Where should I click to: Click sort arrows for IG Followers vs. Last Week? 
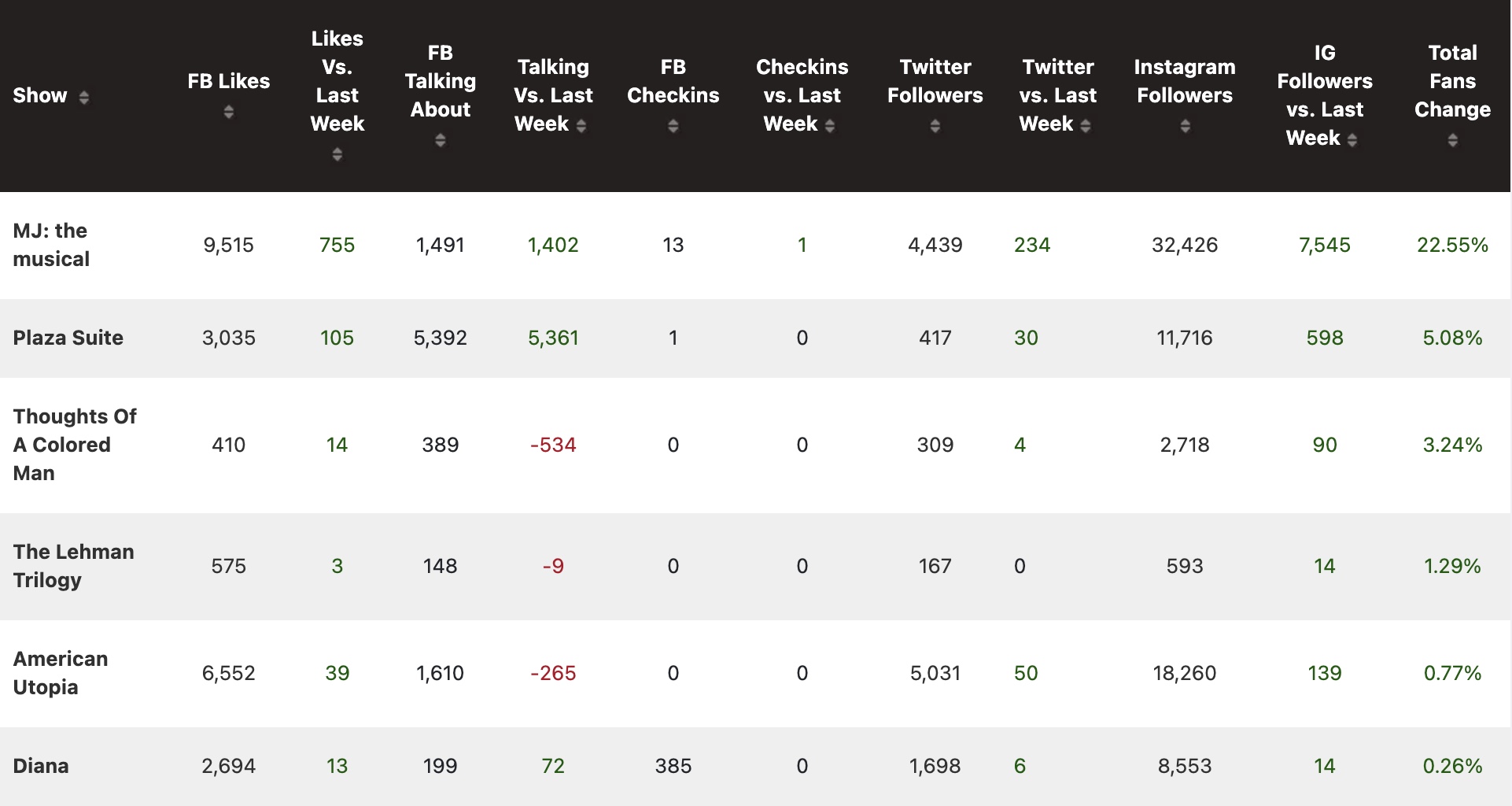(x=1352, y=140)
